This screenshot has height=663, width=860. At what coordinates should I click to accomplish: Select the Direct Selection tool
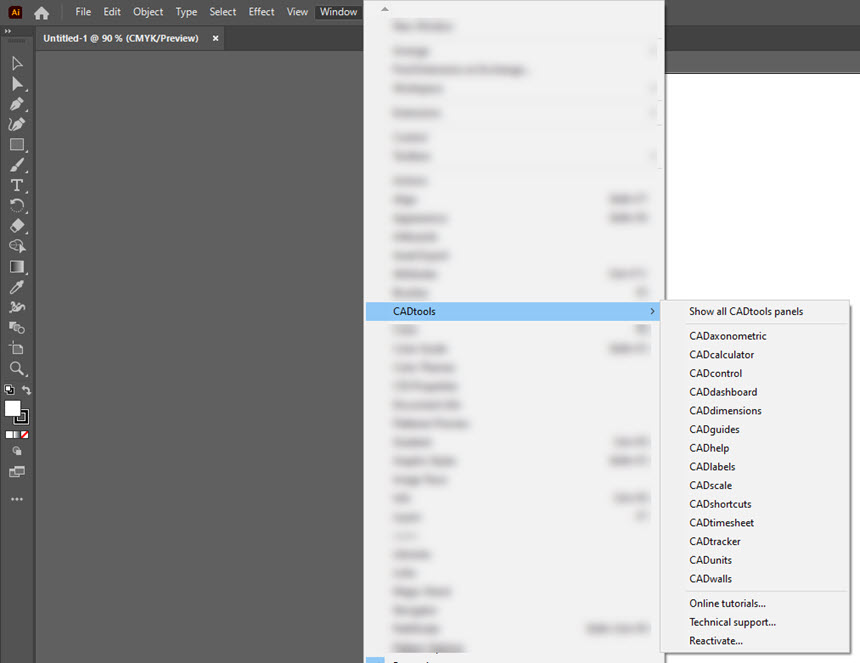coord(17,84)
